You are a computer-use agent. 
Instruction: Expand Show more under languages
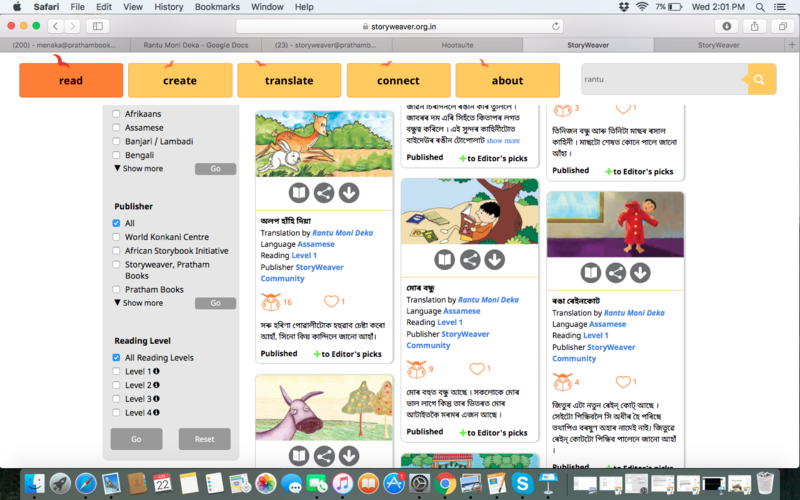138,168
